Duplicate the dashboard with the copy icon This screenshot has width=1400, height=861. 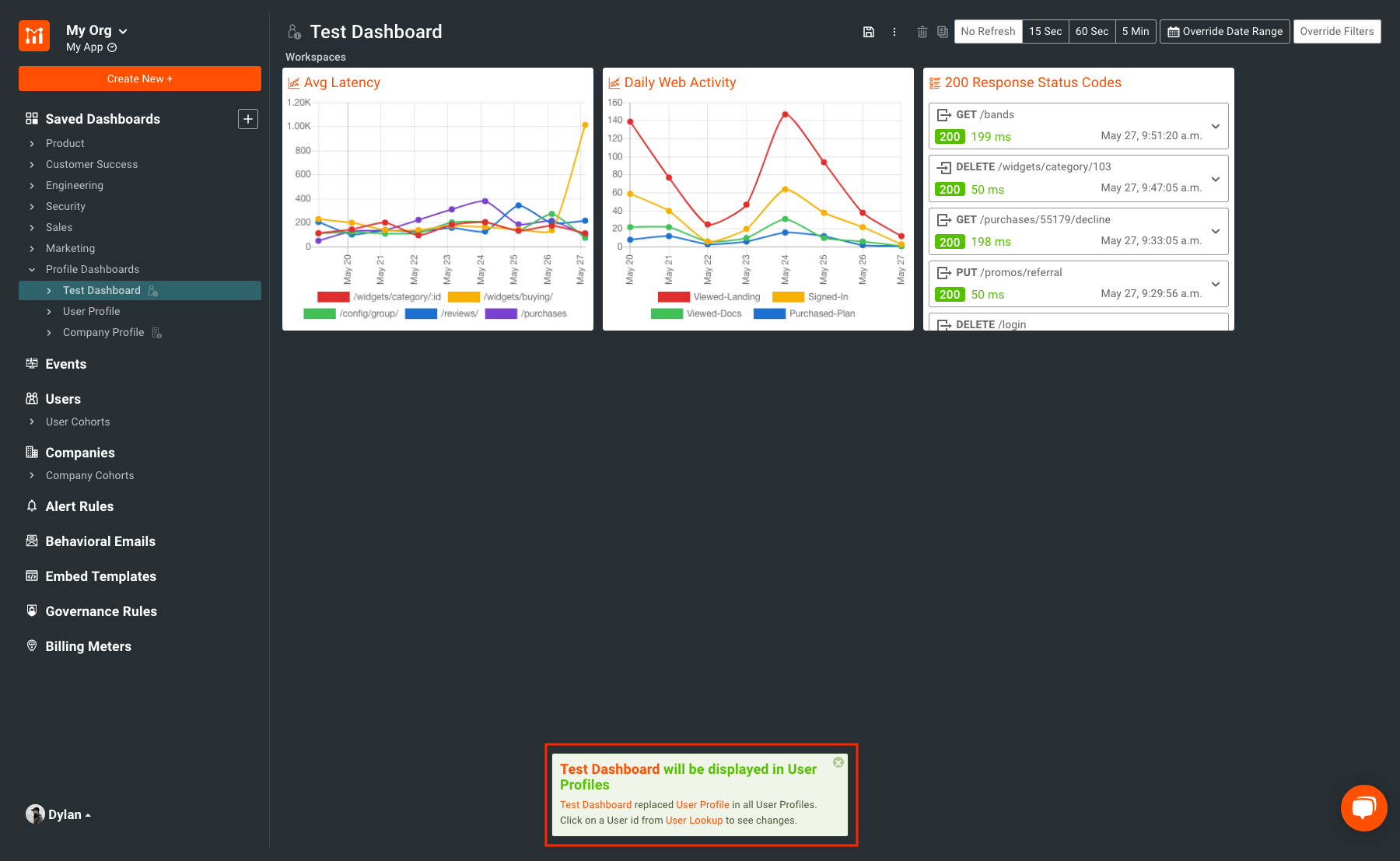tap(942, 32)
